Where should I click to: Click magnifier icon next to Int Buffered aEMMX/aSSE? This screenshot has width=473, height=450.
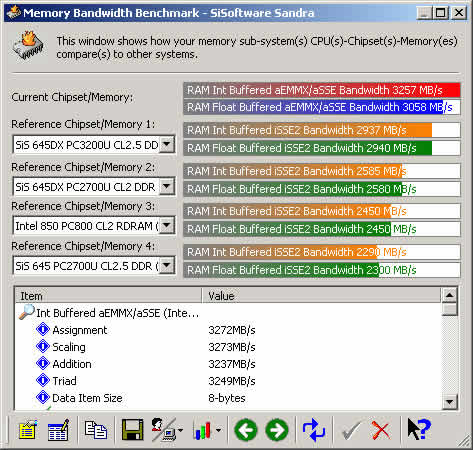[27, 312]
